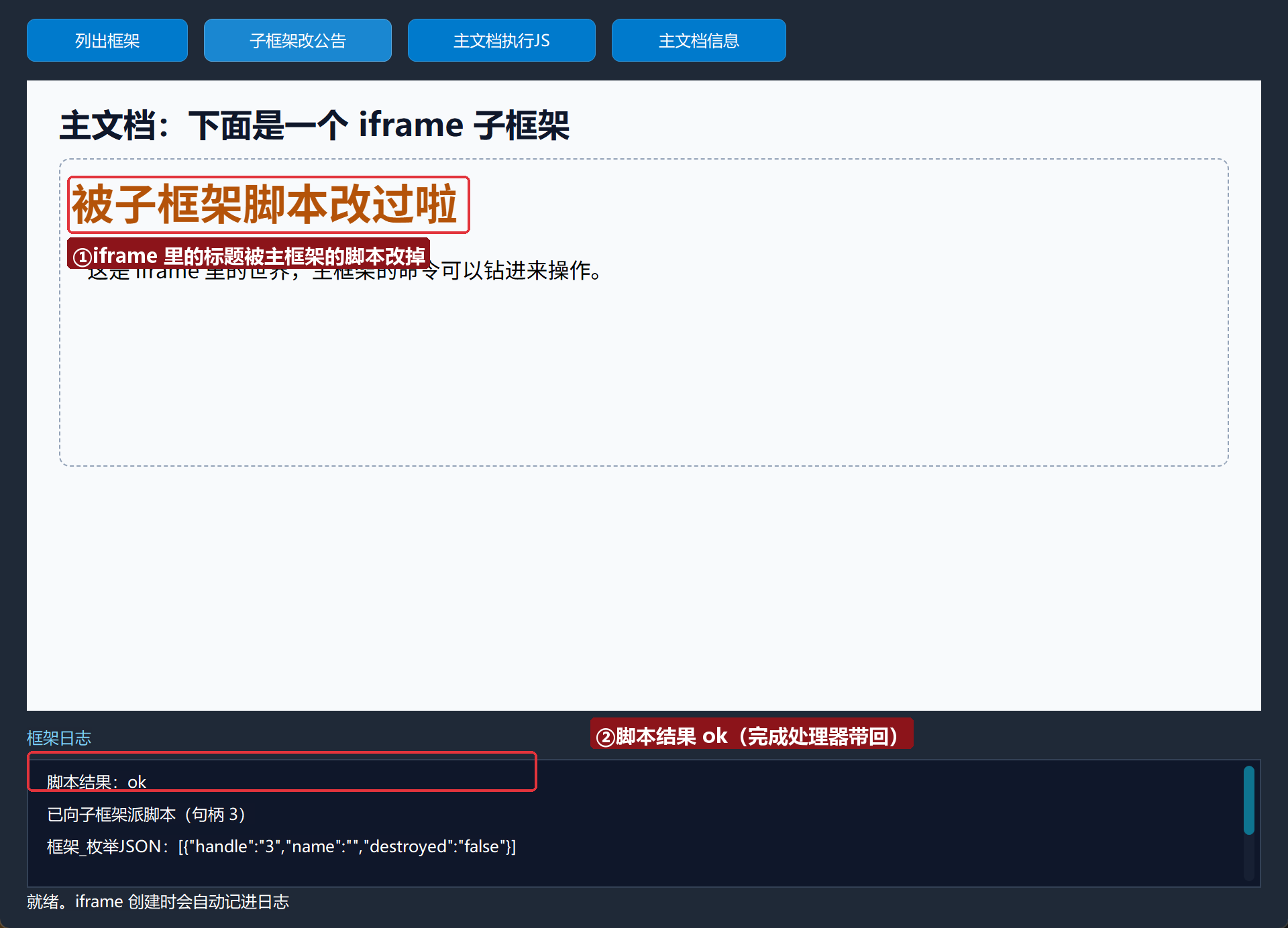The image size is (1288, 928).
Task: Click the iframe paragraph ending 可以钻进来操作
Action: pyautogui.click(x=345, y=272)
